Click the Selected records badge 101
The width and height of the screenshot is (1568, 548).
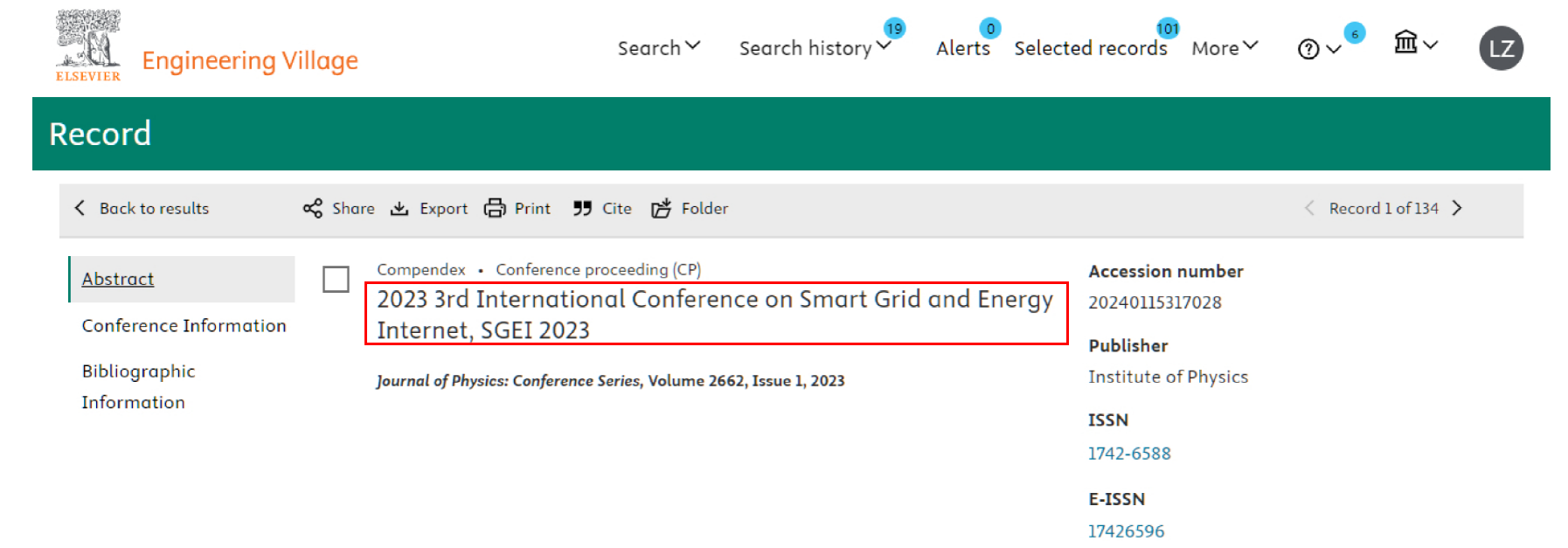(x=1168, y=28)
